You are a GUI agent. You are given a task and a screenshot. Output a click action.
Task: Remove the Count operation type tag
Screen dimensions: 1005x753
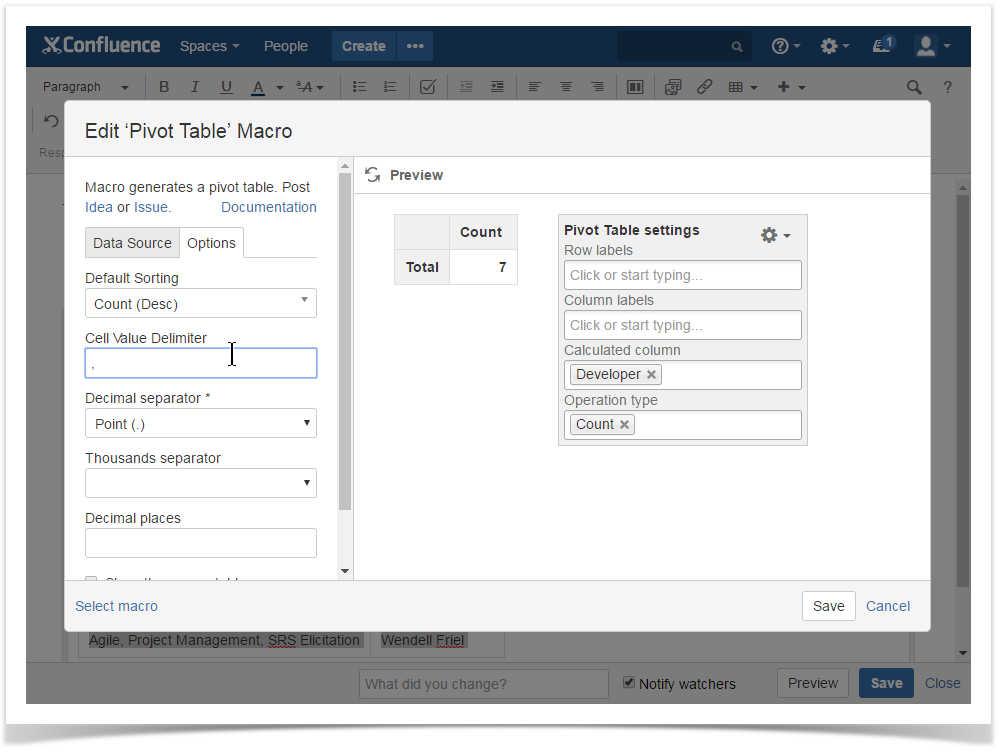point(625,425)
